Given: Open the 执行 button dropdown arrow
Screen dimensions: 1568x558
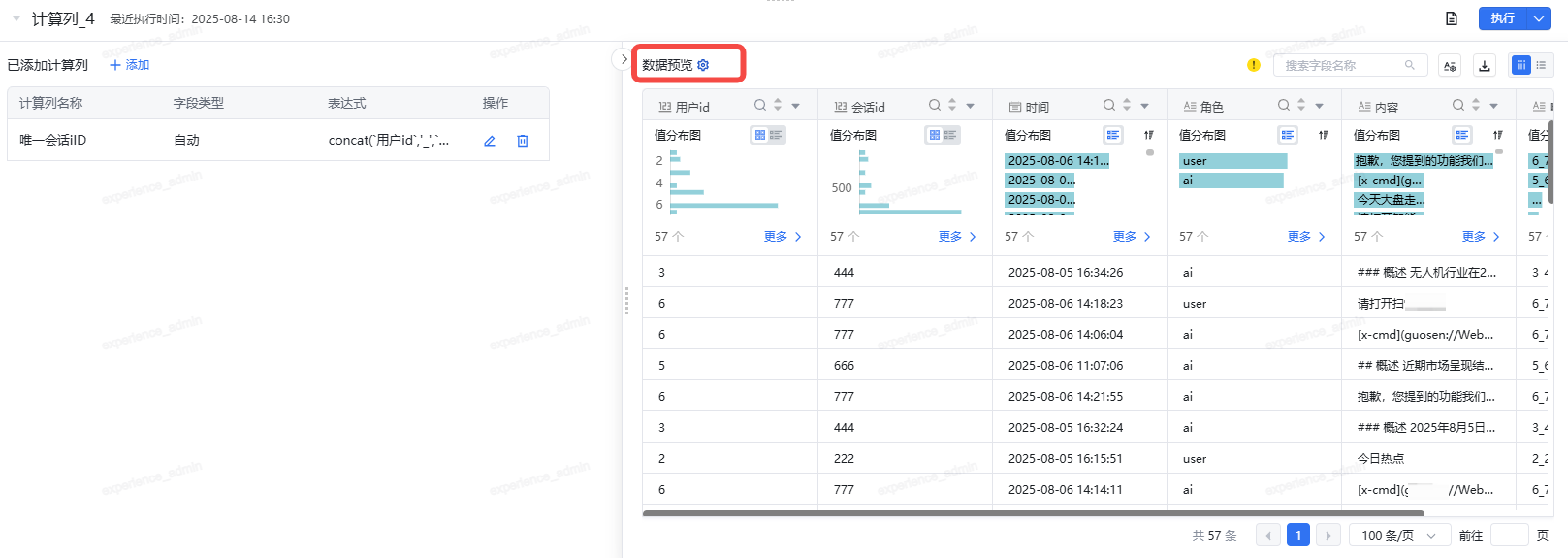Looking at the screenshot, I should coord(1539,18).
